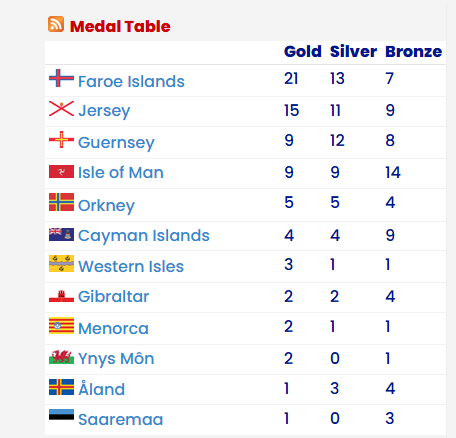456x438 pixels.
Task: Click the Guernsey flag icon
Action: coord(61,139)
